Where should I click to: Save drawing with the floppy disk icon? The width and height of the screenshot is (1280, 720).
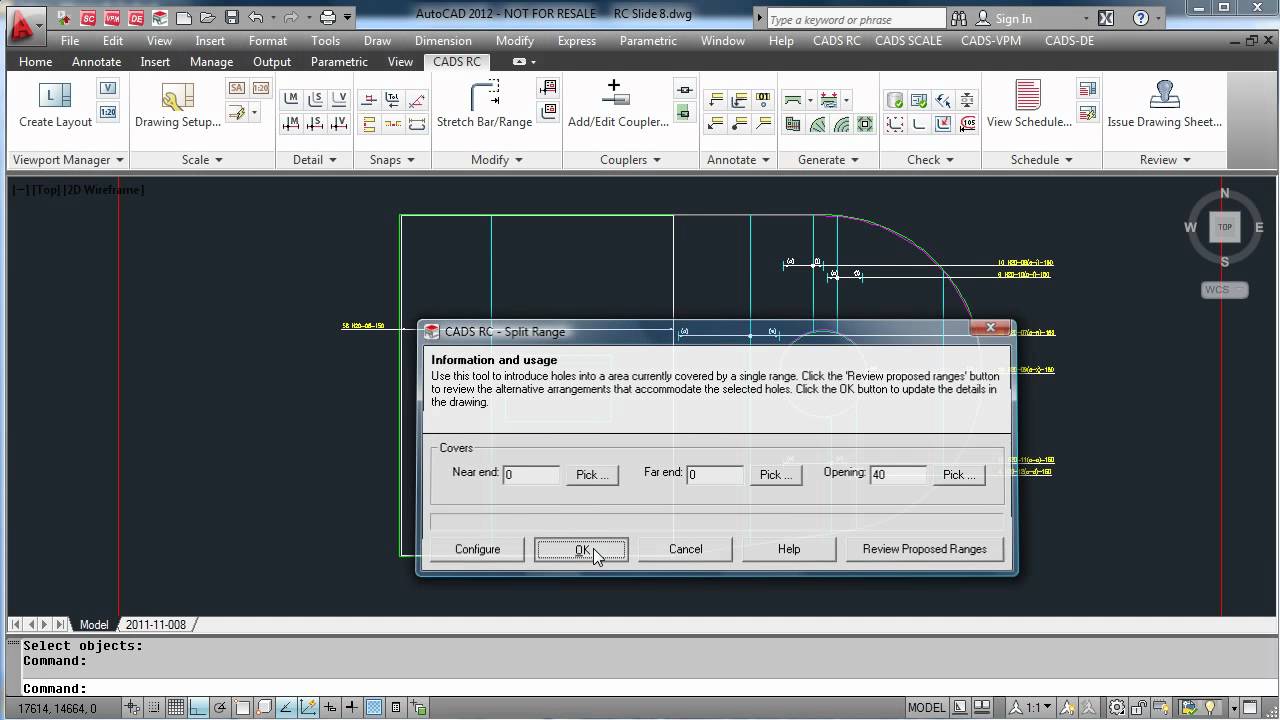tap(231, 18)
